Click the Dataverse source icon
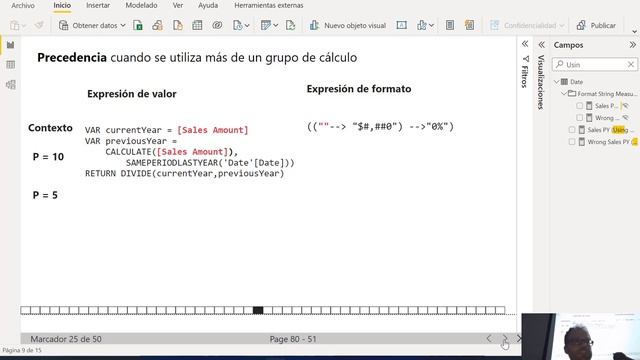The image size is (640, 360). pos(217,25)
